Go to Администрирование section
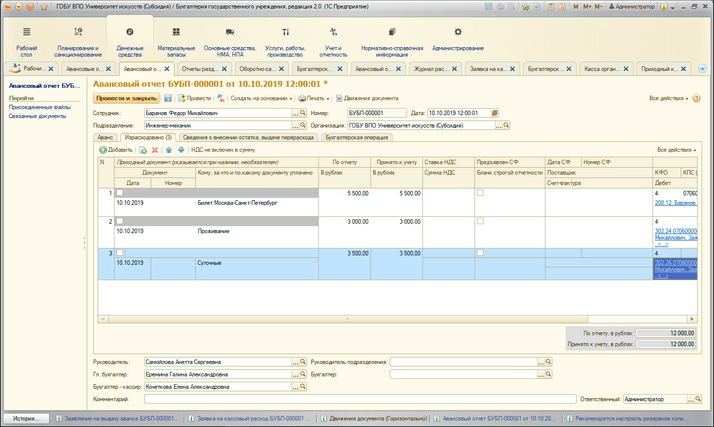This screenshot has width=714, height=427. pyautogui.click(x=458, y=40)
